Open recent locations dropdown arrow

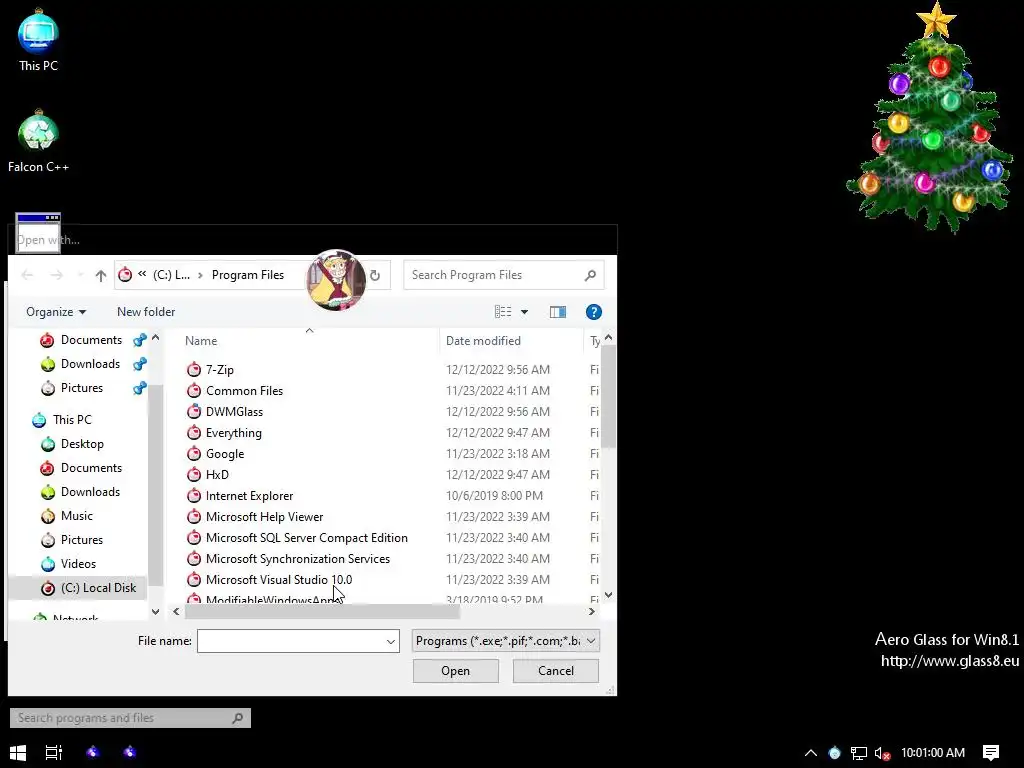[81, 276]
